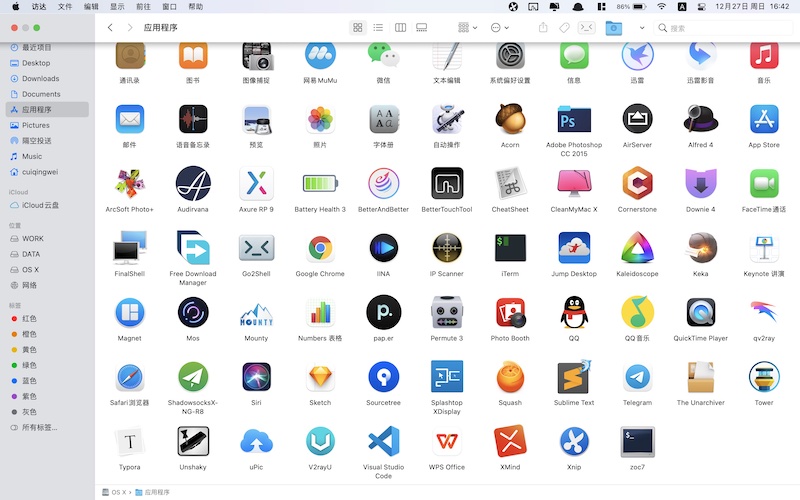The width and height of the screenshot is (800, 500).
Task: Select the Visual Studio Code icon
Action: tap(383, 441)
